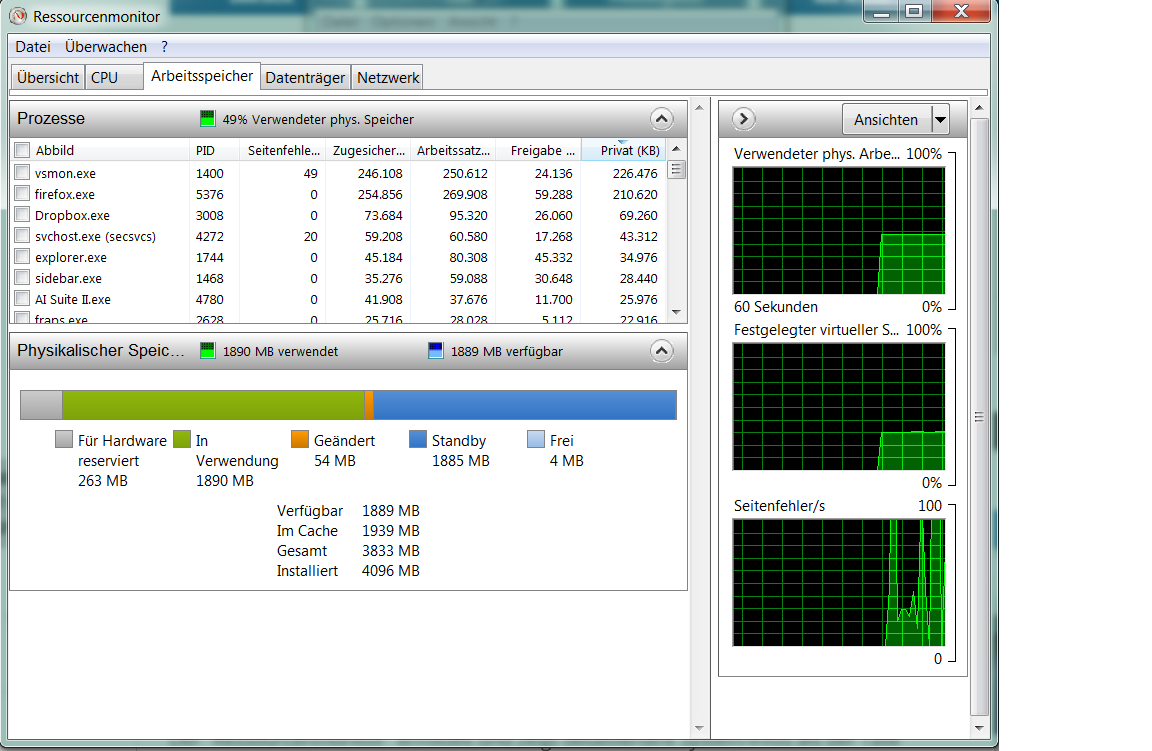Hide the graphs pane with arrow button
This screenshot has width=1152, height=751.
pos(744,119)
